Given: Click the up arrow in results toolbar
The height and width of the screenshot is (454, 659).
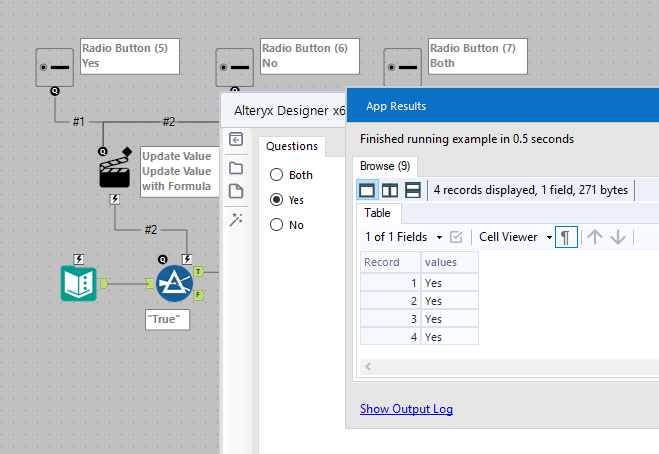Looking at the screenshot, I should [x=595, y=237].
